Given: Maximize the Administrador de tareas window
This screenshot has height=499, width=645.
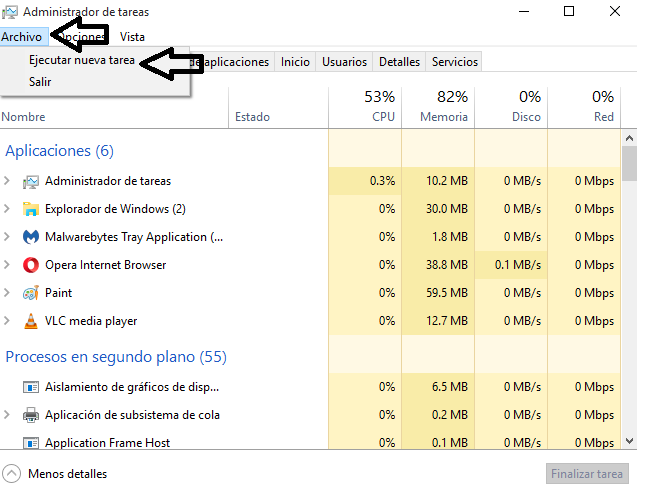Looking at the screenshot, I should click(569, 12).
